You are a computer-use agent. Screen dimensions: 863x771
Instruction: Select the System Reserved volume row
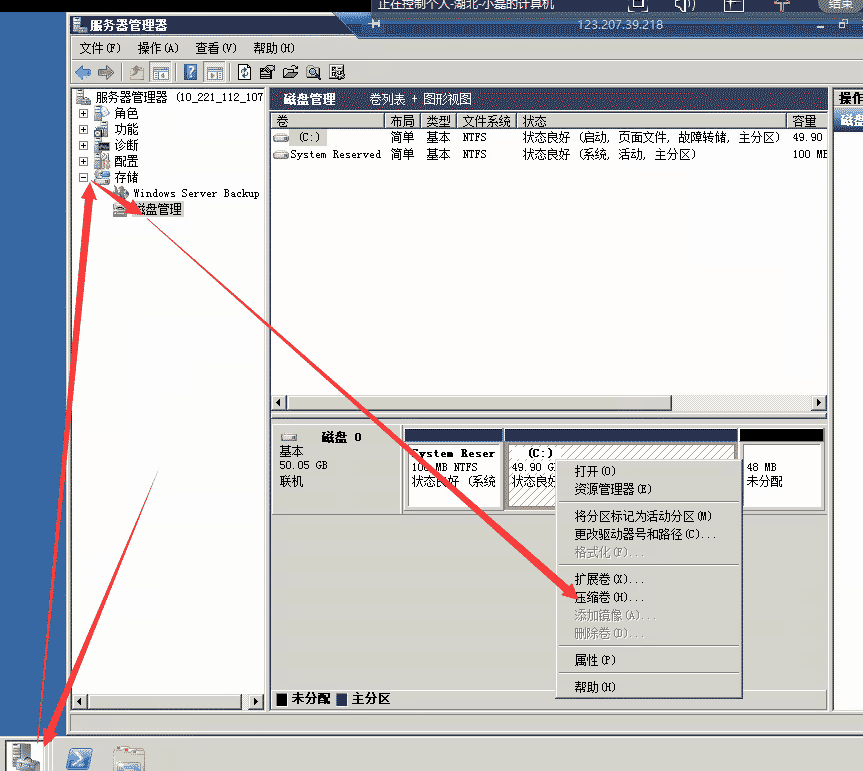[549, 154]
